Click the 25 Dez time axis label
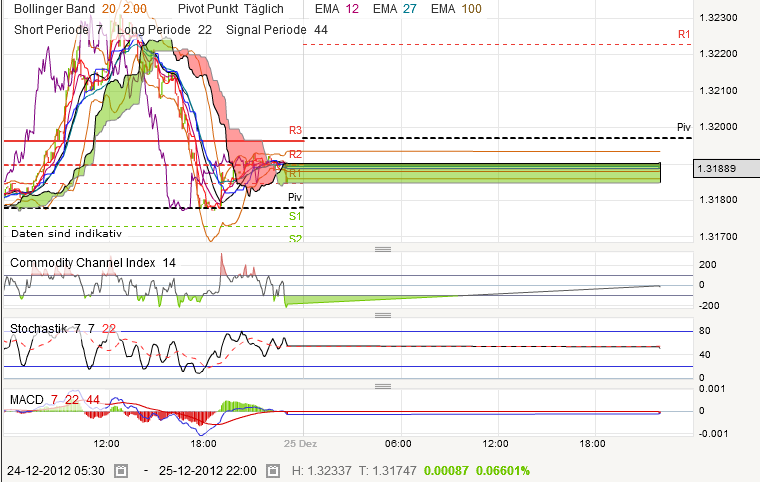The image size is (760, 482). (301, 444)
